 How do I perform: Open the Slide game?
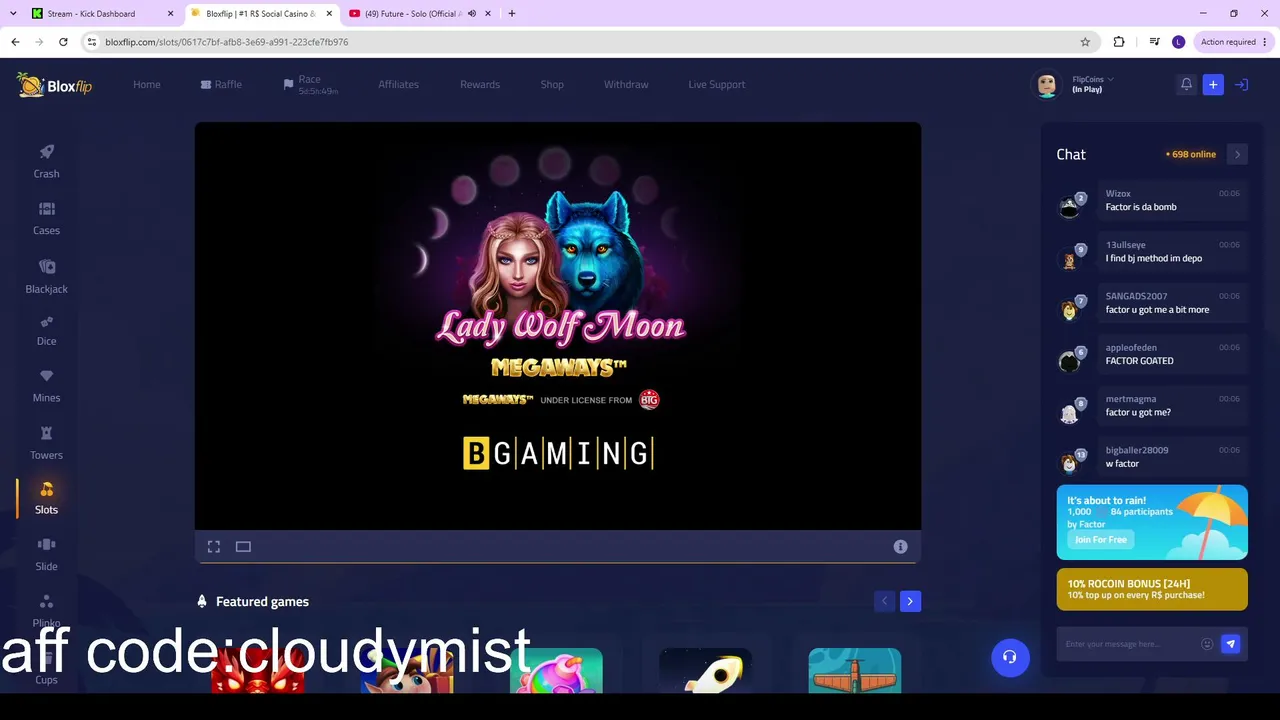(x=46, y=554)
